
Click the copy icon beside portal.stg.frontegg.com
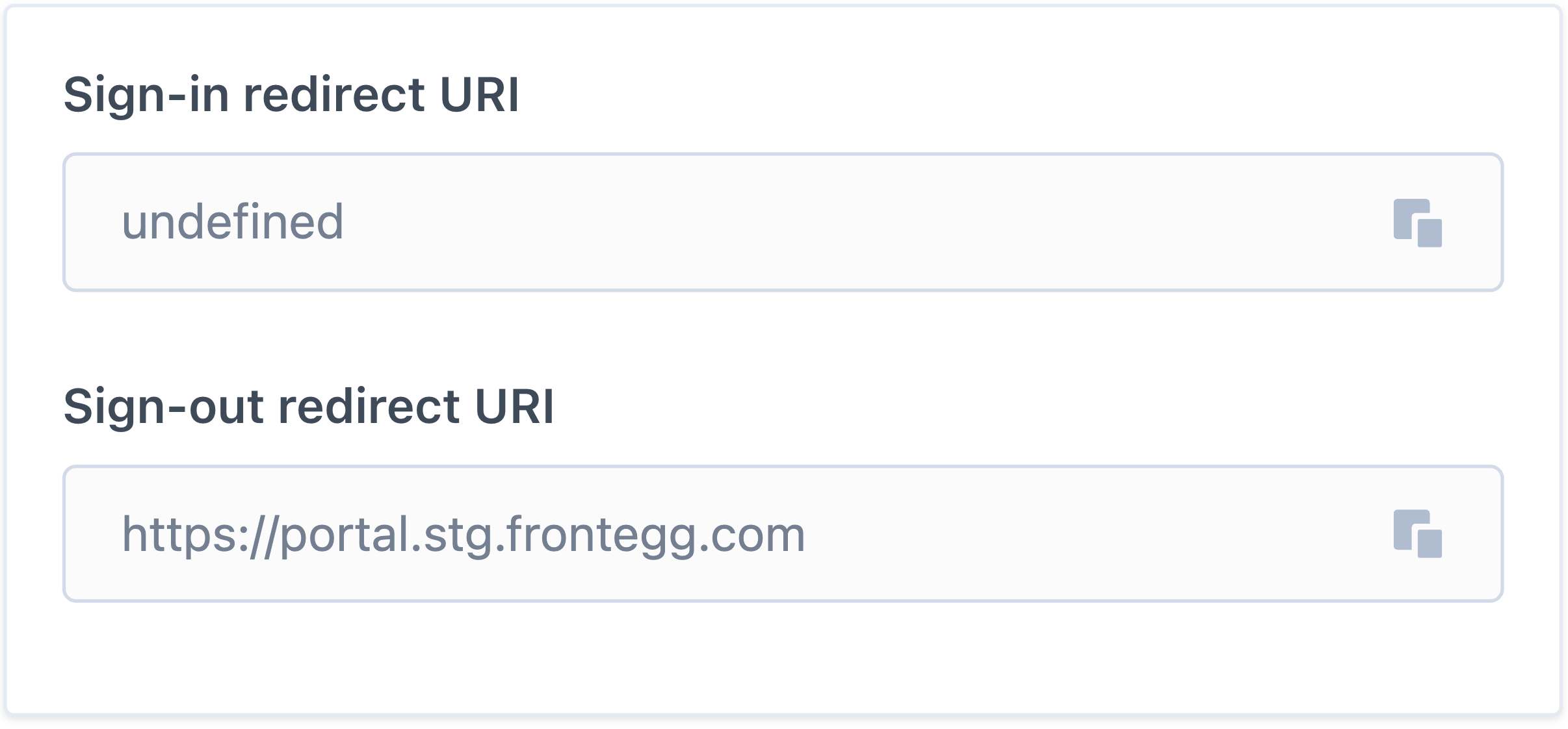point(1417,533)
